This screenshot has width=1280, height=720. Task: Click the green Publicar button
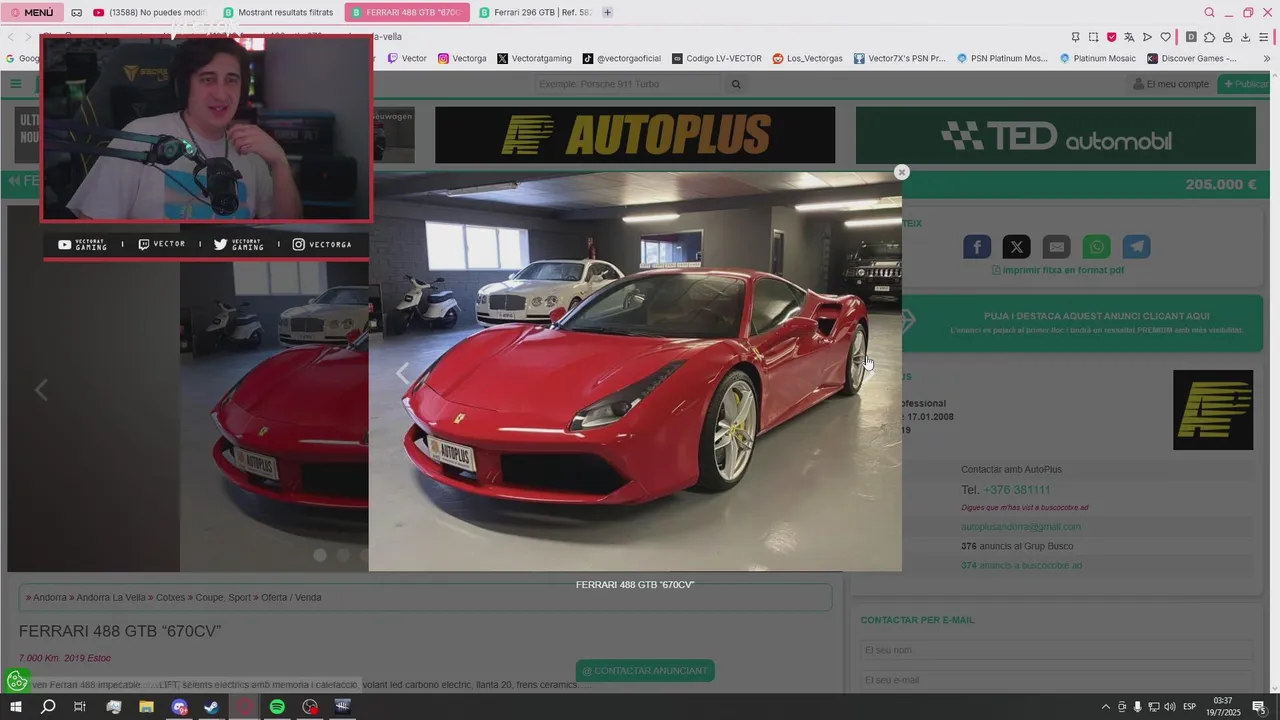pos(1243,84)
